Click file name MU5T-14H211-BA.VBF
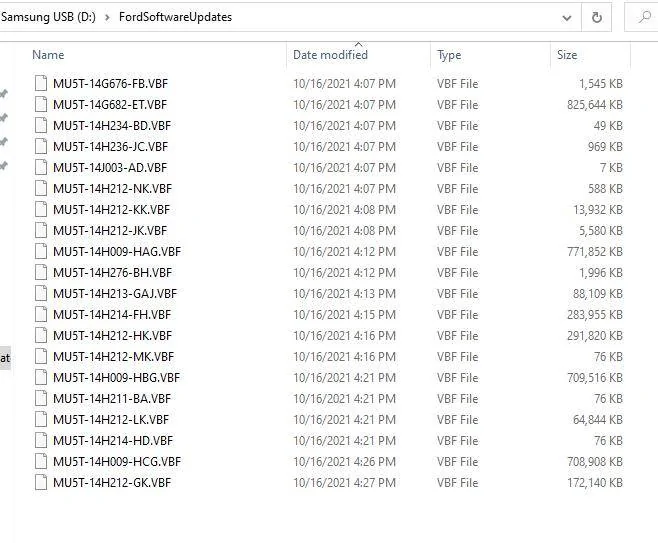 click(x=112, y=398)
